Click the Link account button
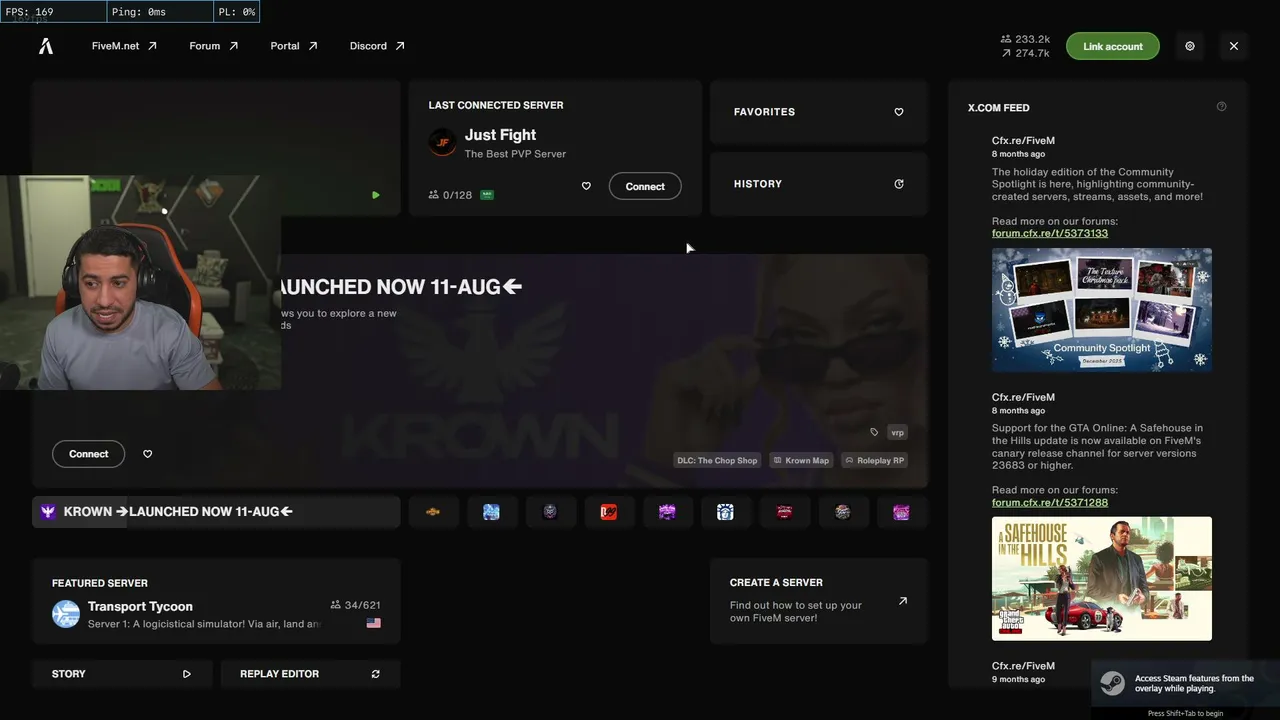Screen dimensions: 1280x720 (x=1112, y=46)
